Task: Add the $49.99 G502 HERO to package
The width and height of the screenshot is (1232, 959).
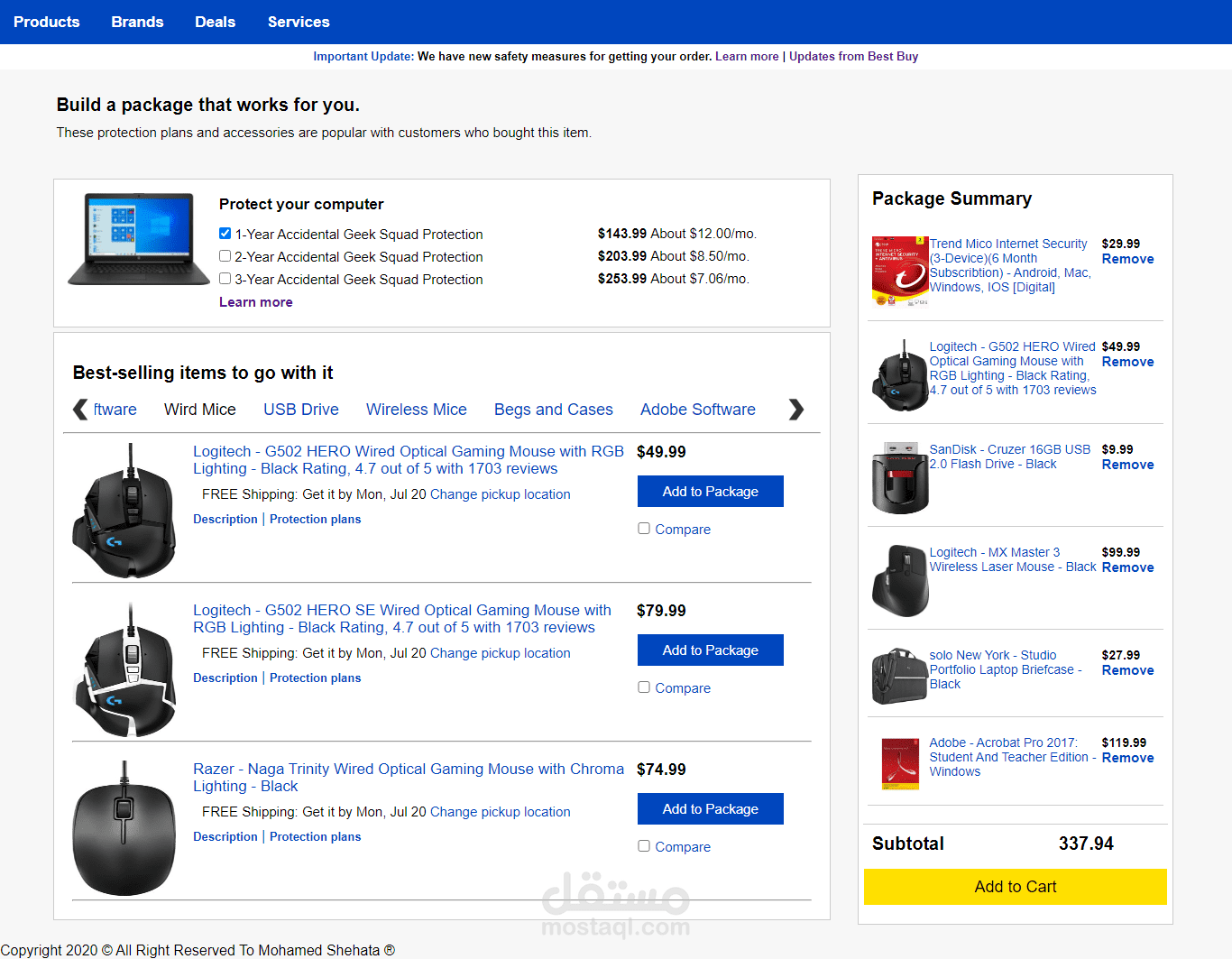Action: [711, 492]
